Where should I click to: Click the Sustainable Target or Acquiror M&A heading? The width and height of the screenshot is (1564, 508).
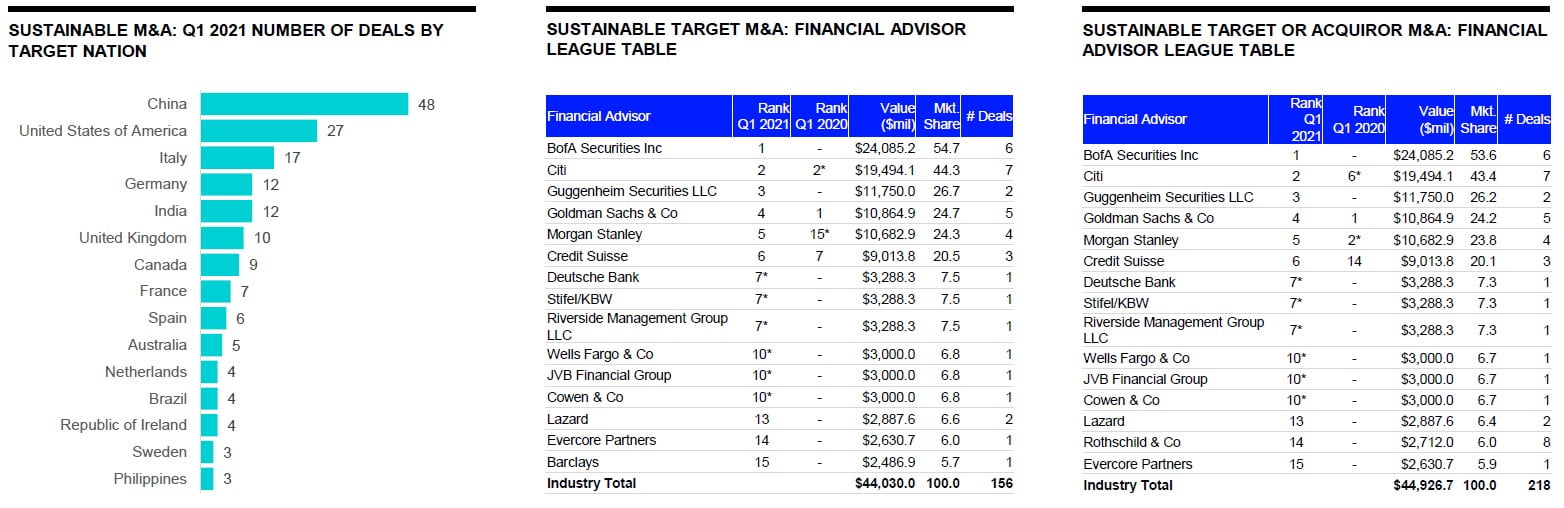click(1314, 40)
